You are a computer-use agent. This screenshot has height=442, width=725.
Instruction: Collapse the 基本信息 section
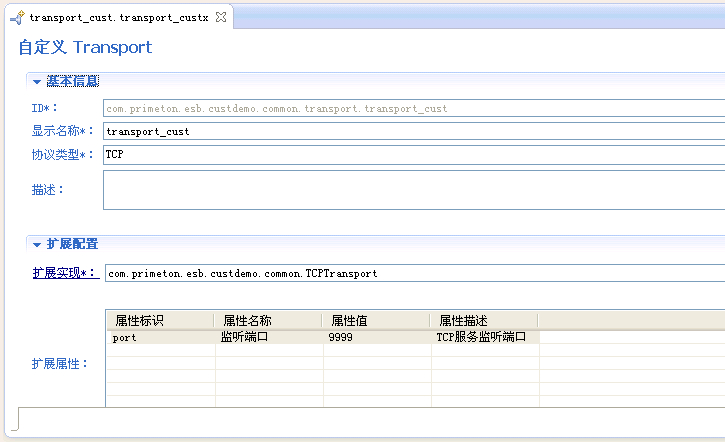[x=37, y=81]
